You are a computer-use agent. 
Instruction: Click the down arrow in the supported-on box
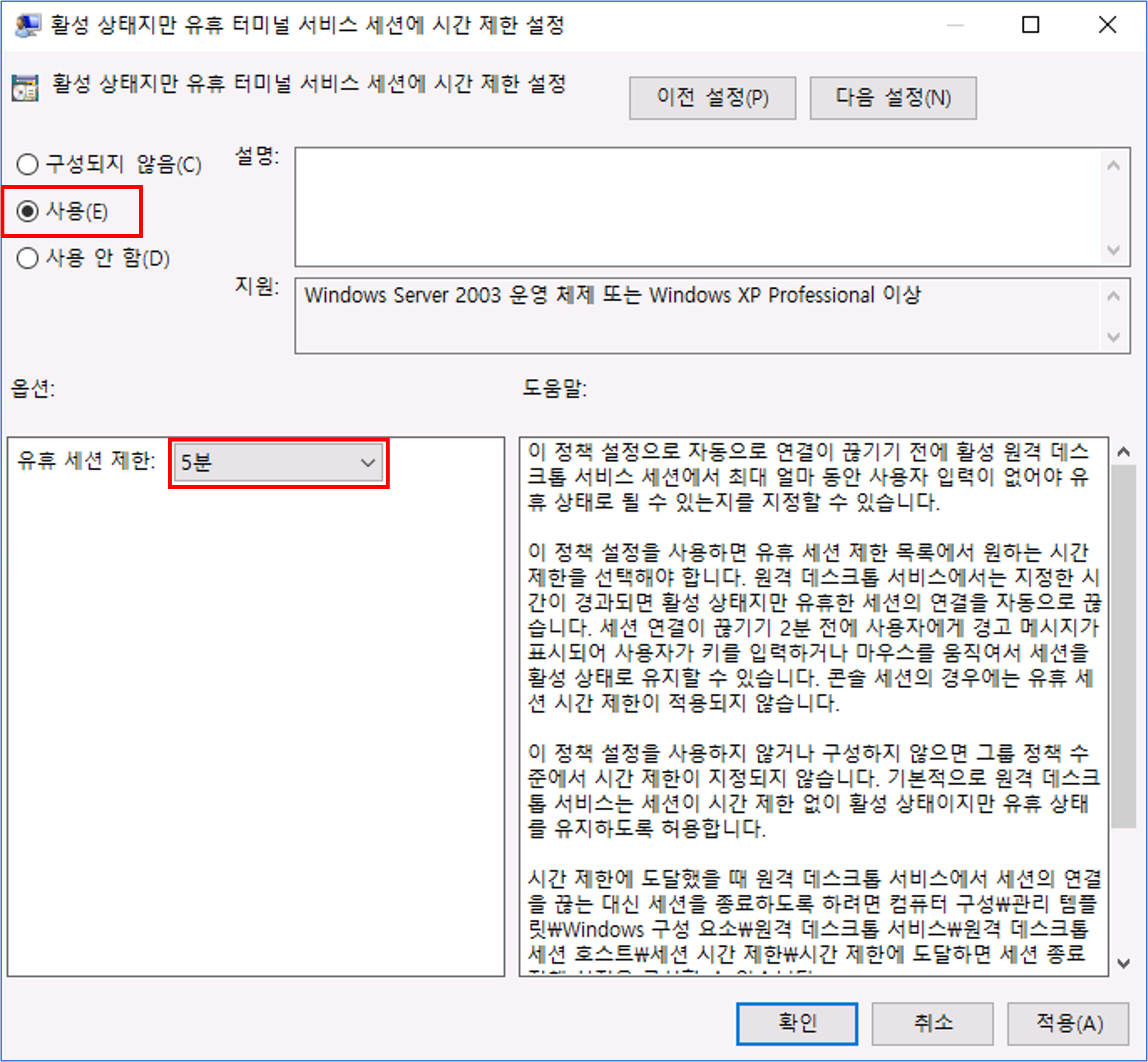1113,337
